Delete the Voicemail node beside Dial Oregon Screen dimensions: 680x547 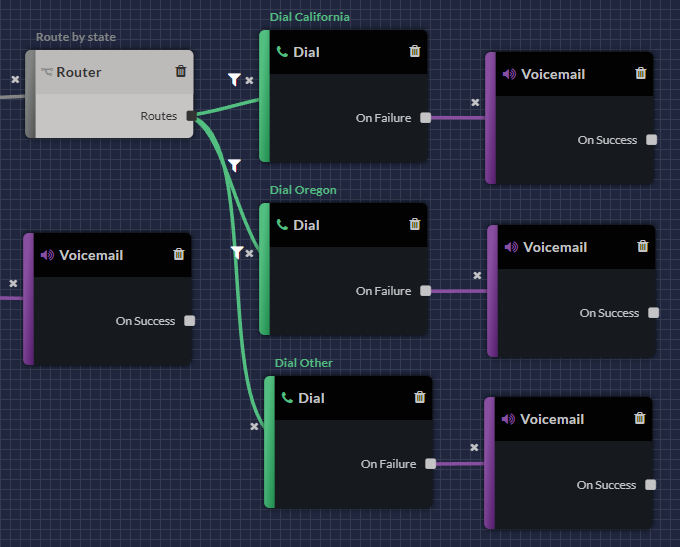pos(643,246)
